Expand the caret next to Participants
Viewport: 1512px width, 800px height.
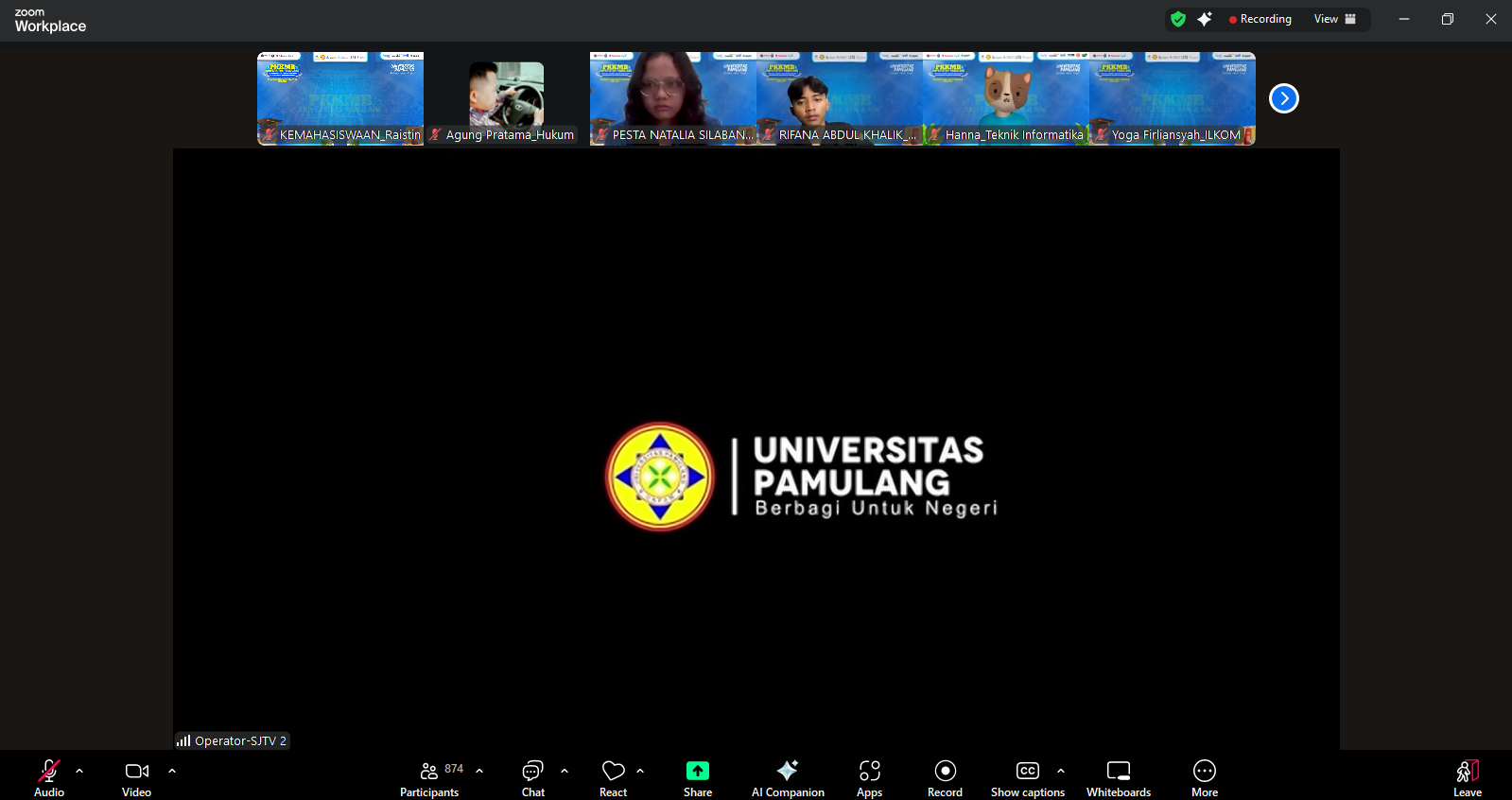tap(479, 771)
